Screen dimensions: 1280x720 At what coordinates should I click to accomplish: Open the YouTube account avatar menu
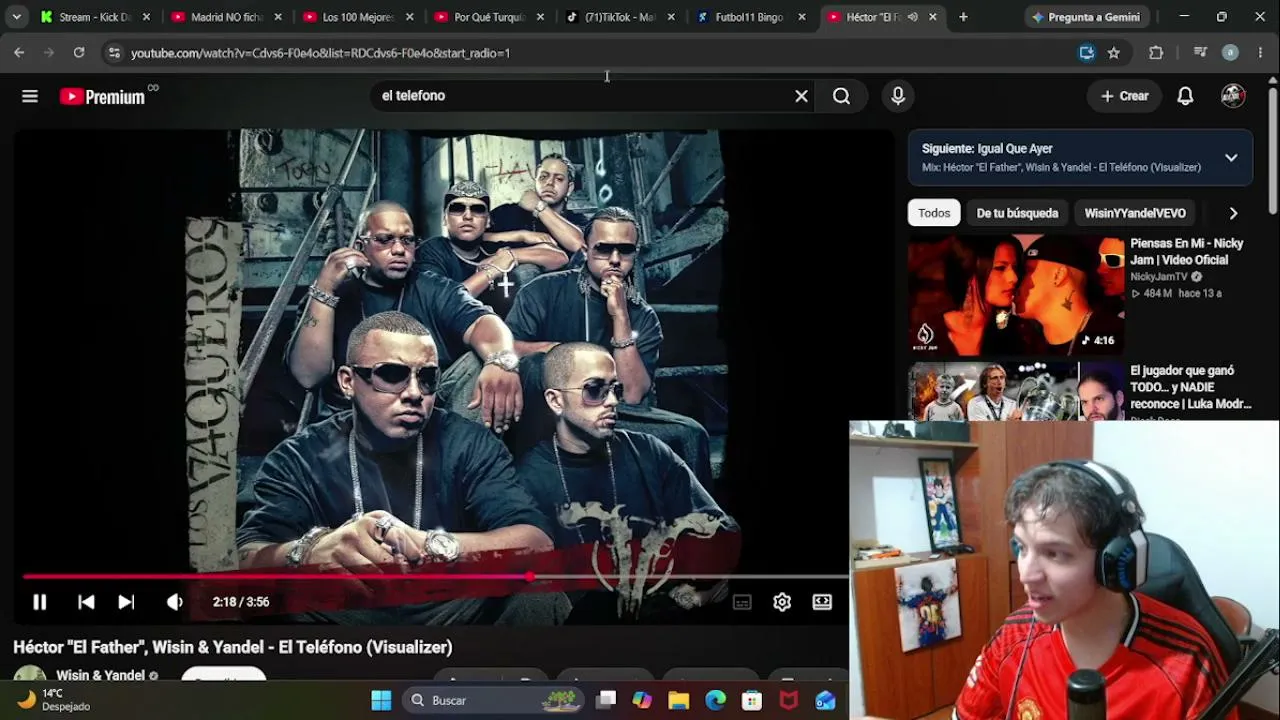(x=1233, y=96)
